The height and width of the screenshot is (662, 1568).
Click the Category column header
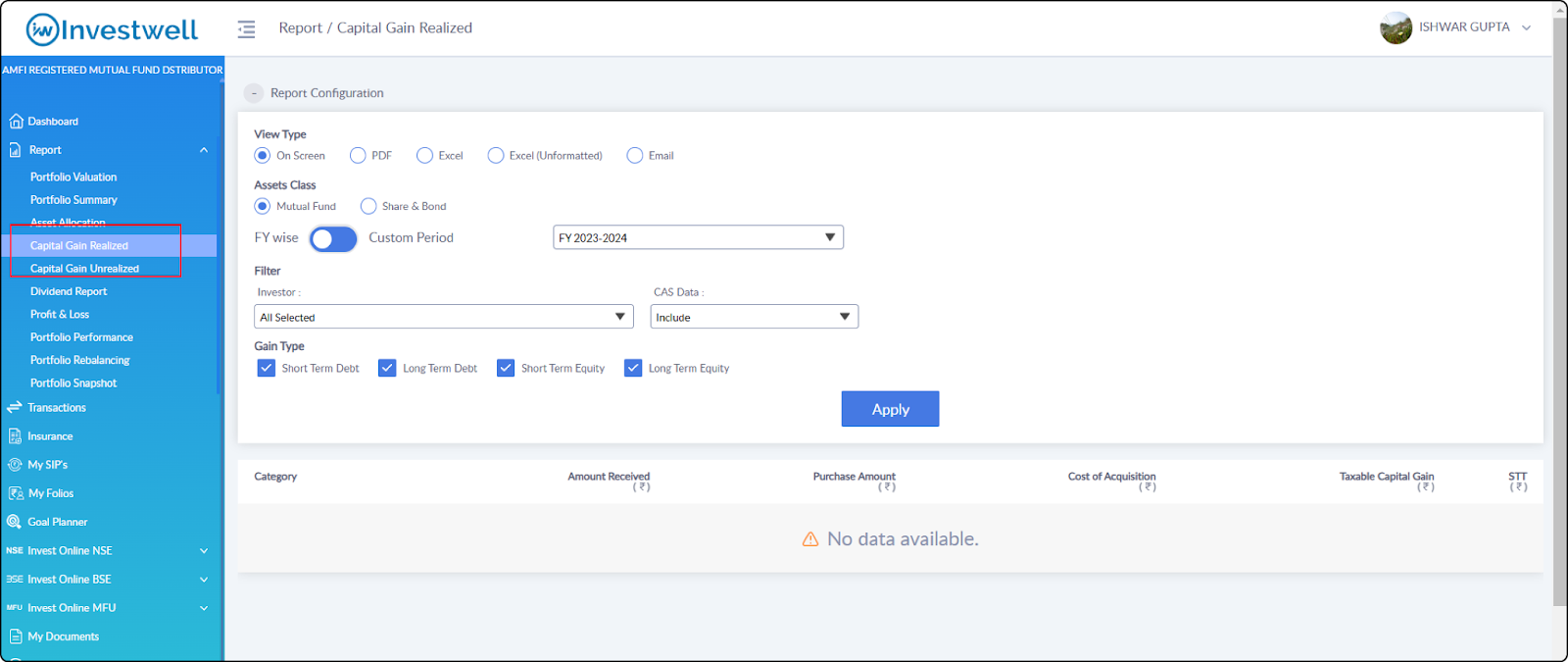(275, 477)
